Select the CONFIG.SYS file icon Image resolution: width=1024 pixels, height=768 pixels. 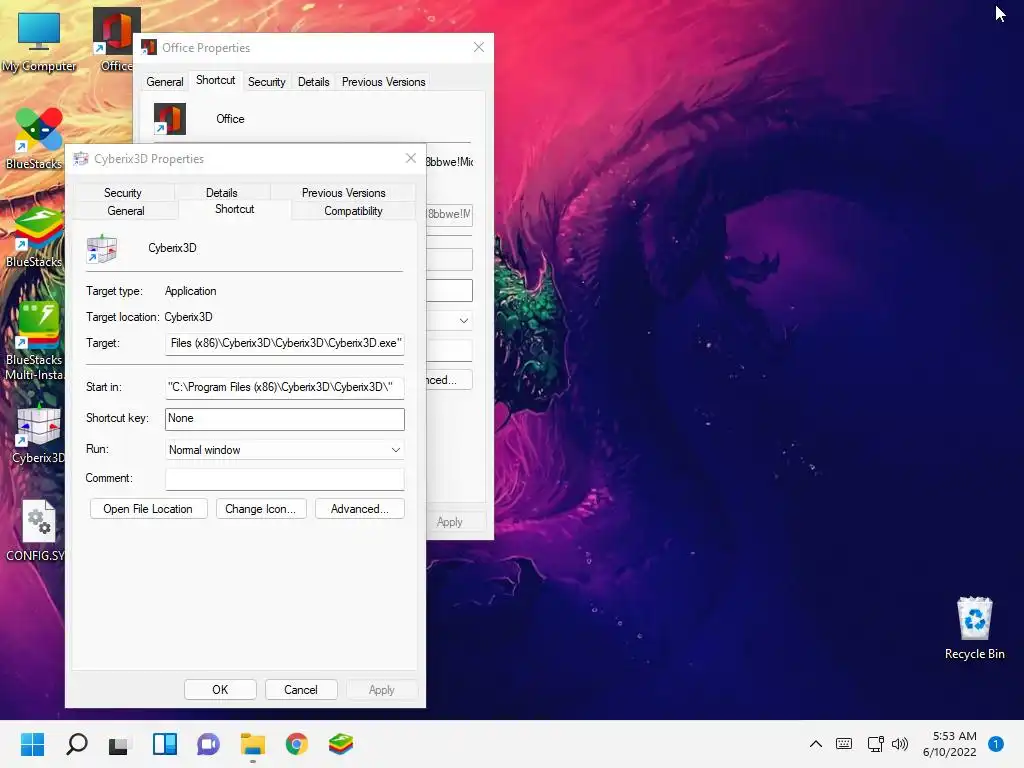coord(39,521)
